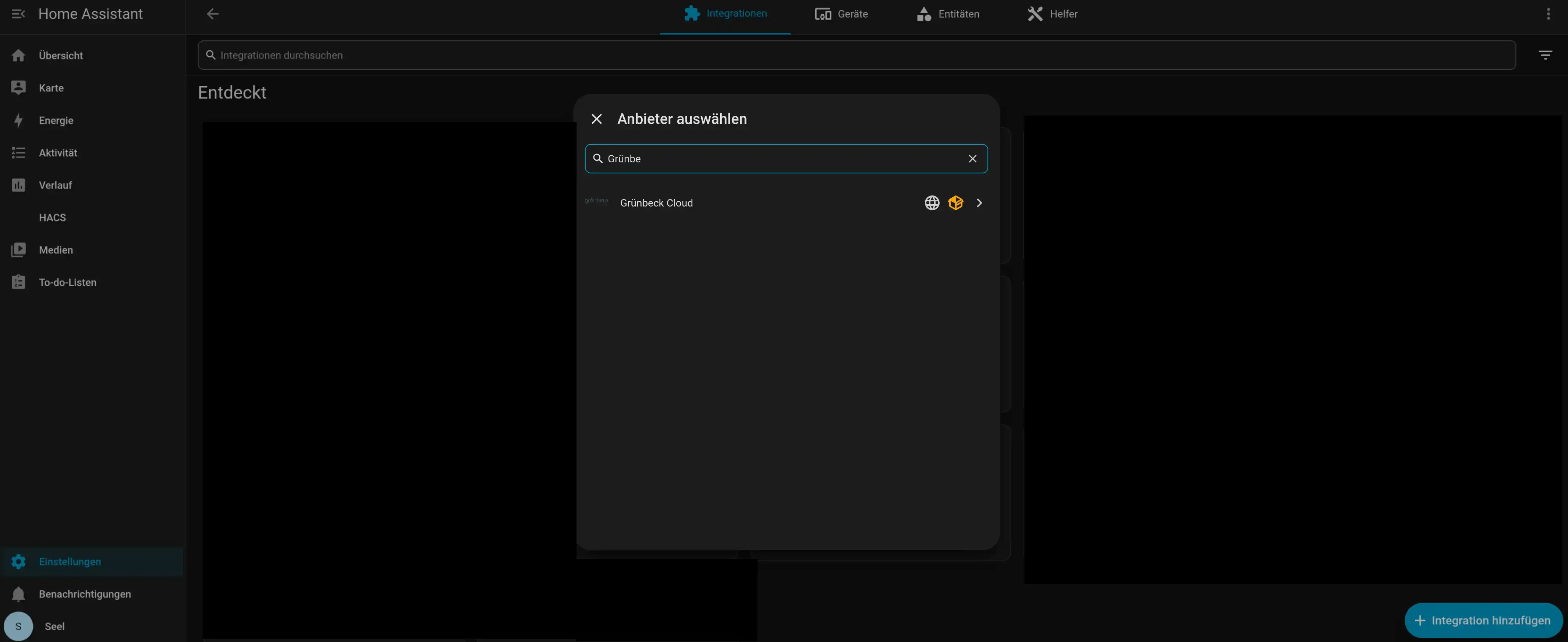1568x642 pixels.
Task: Click the Grünbeck logo thumbnail
Action: [596, 200]
